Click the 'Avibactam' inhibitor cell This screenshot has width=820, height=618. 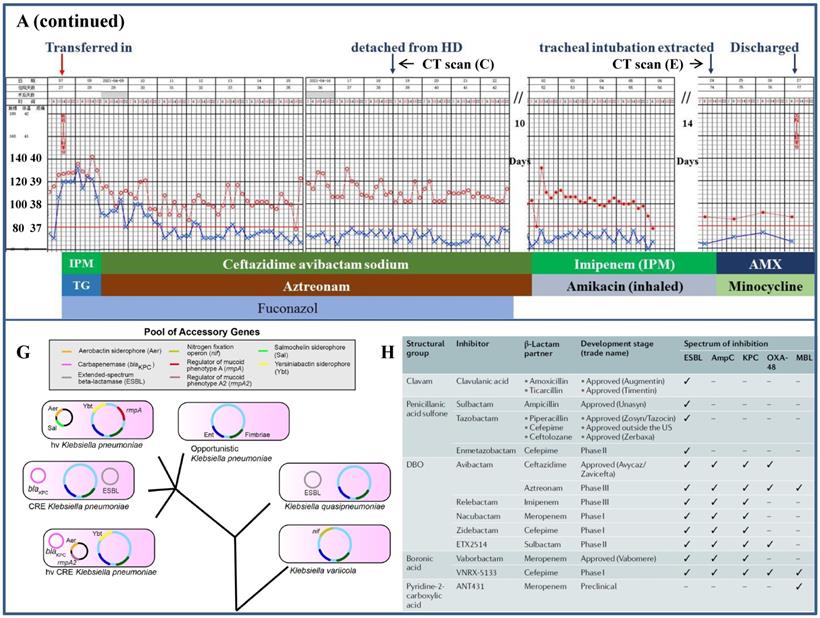click(474, 464)
